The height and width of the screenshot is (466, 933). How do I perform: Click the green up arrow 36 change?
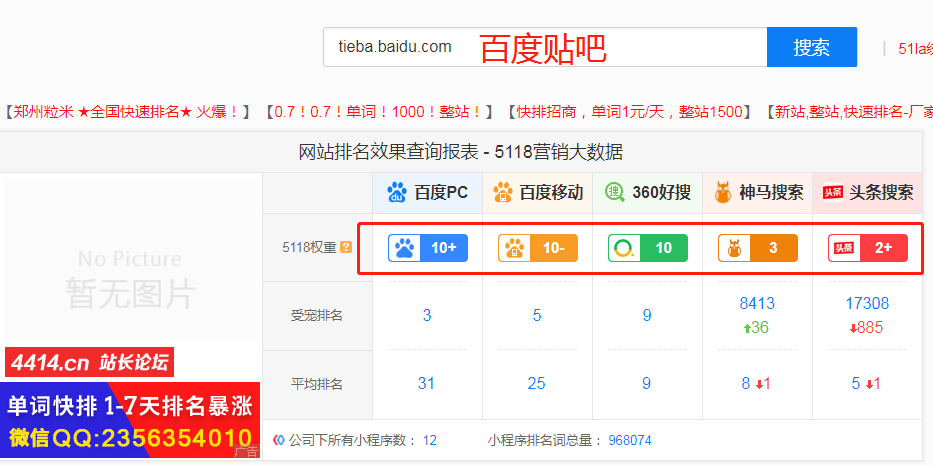tap(756, 327)
